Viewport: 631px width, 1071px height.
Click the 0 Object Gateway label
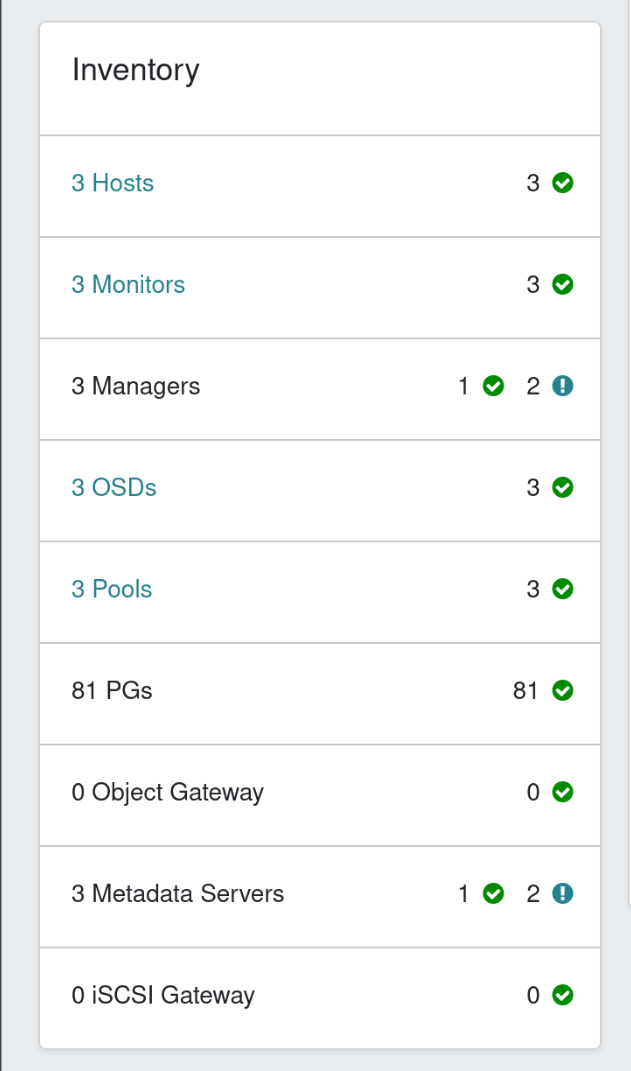pyautogui.click(x=168, y=793)
